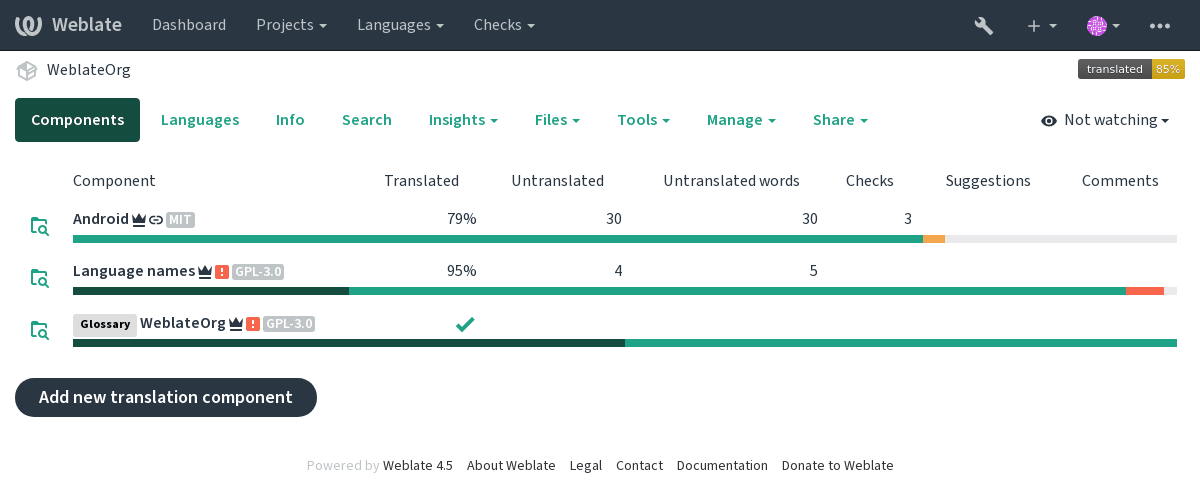
Task: Open the About Weblate footer link
Action: pos(511,466)
